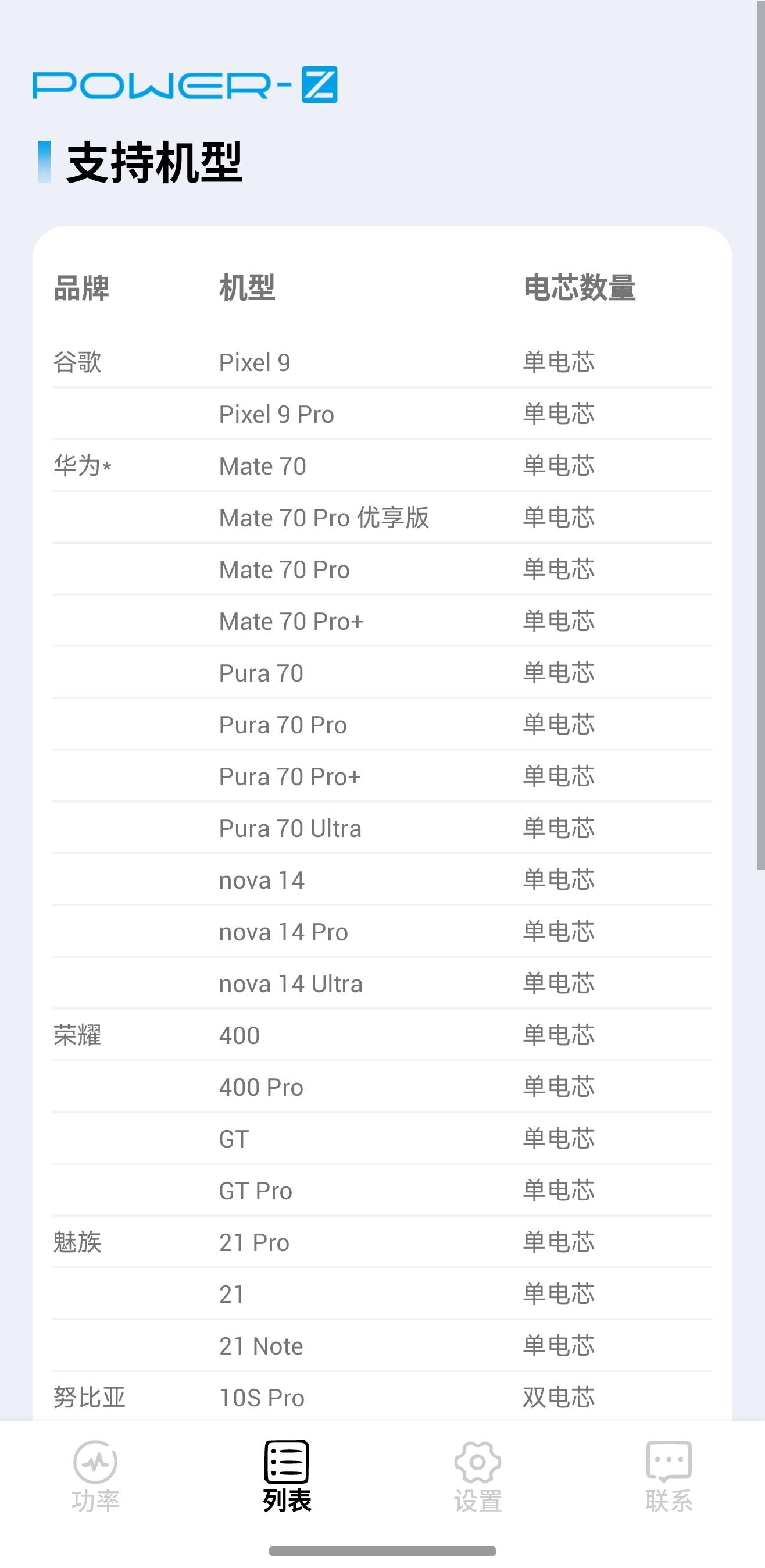Select the 魅族 21 Note row

[261, 1346]
